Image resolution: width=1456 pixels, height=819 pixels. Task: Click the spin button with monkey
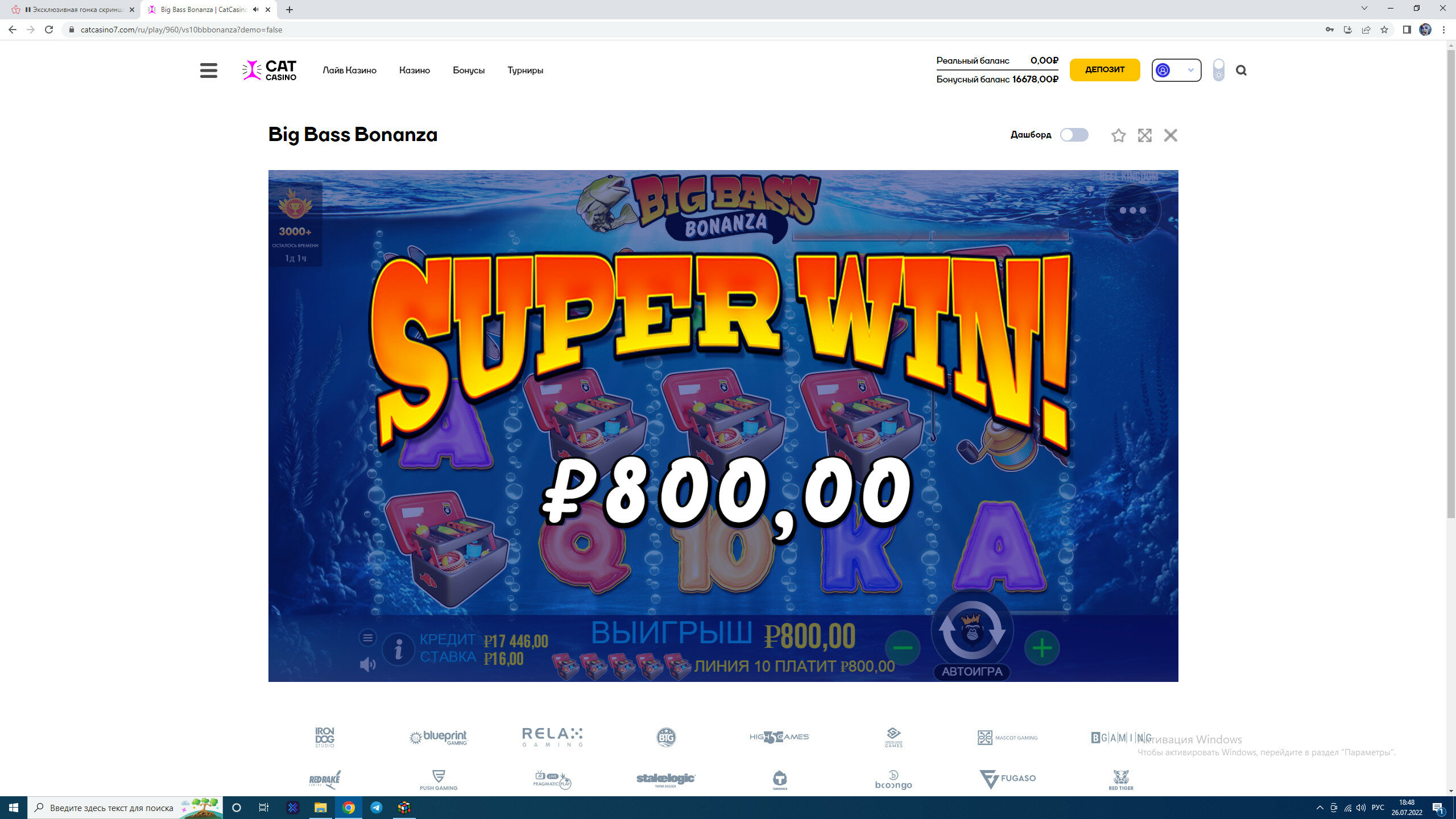pos(972,630)
